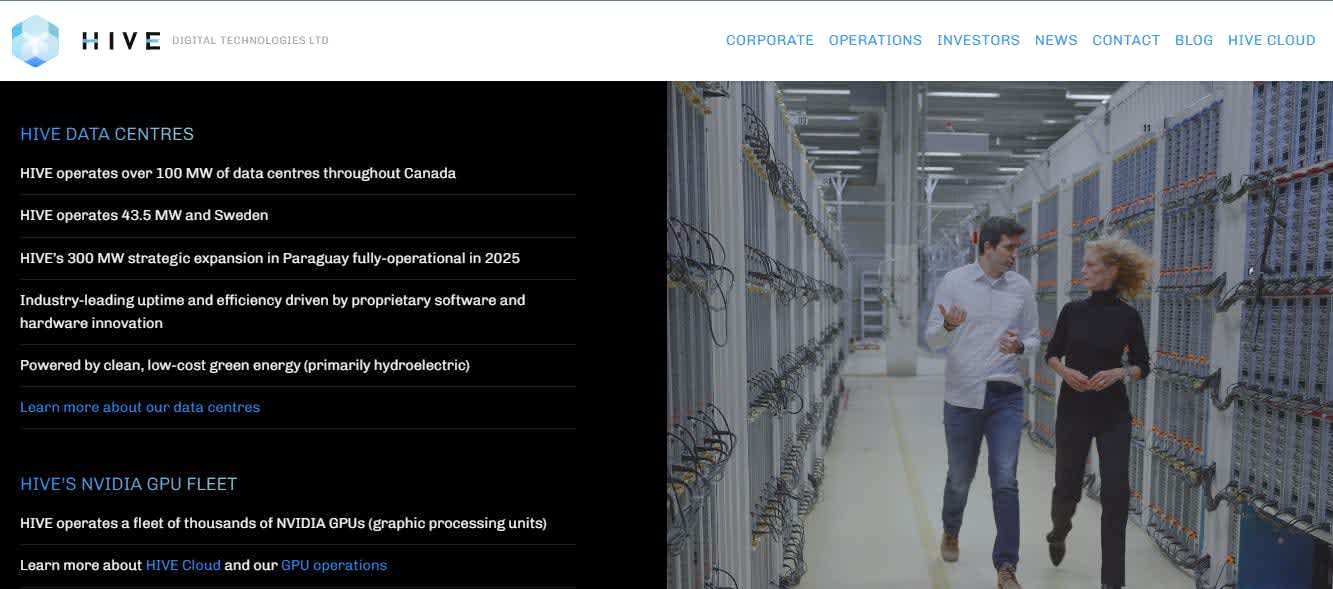Open the GPU operations link
Viewport: 1333px width, 589px height.
click(x=334, y=565)
